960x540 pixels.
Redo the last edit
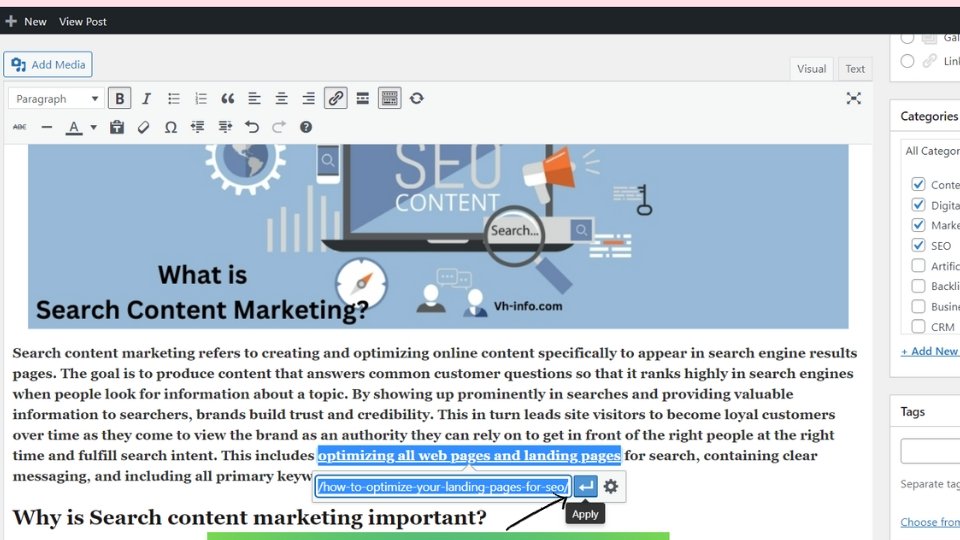[279, 127]
